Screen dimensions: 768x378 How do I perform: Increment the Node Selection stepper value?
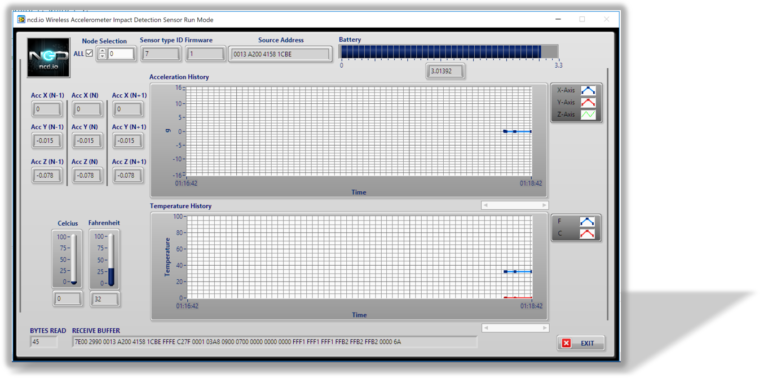(x=102, y=51)
